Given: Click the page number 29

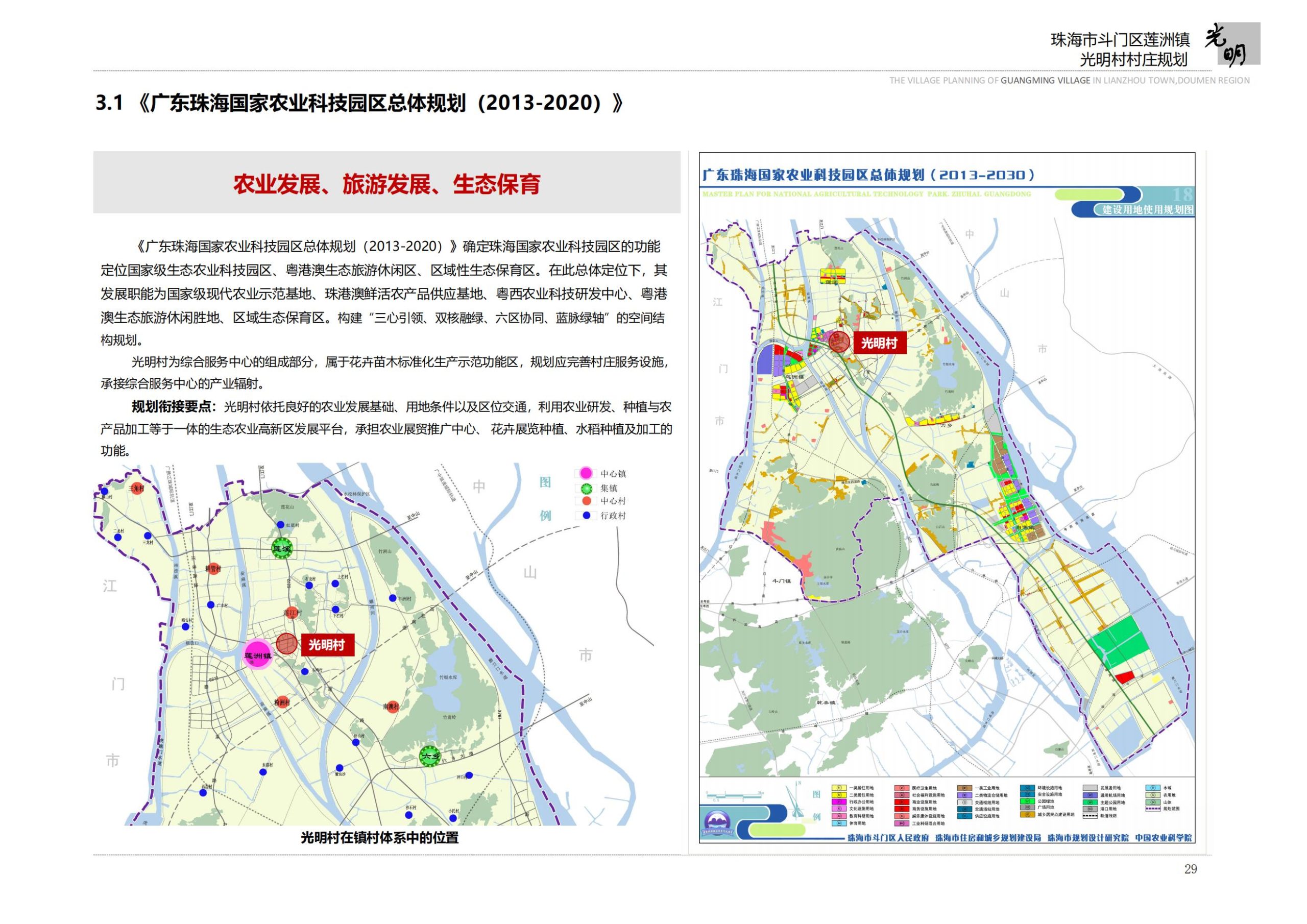Looking at the screenshot, I should coord(1190,869).
